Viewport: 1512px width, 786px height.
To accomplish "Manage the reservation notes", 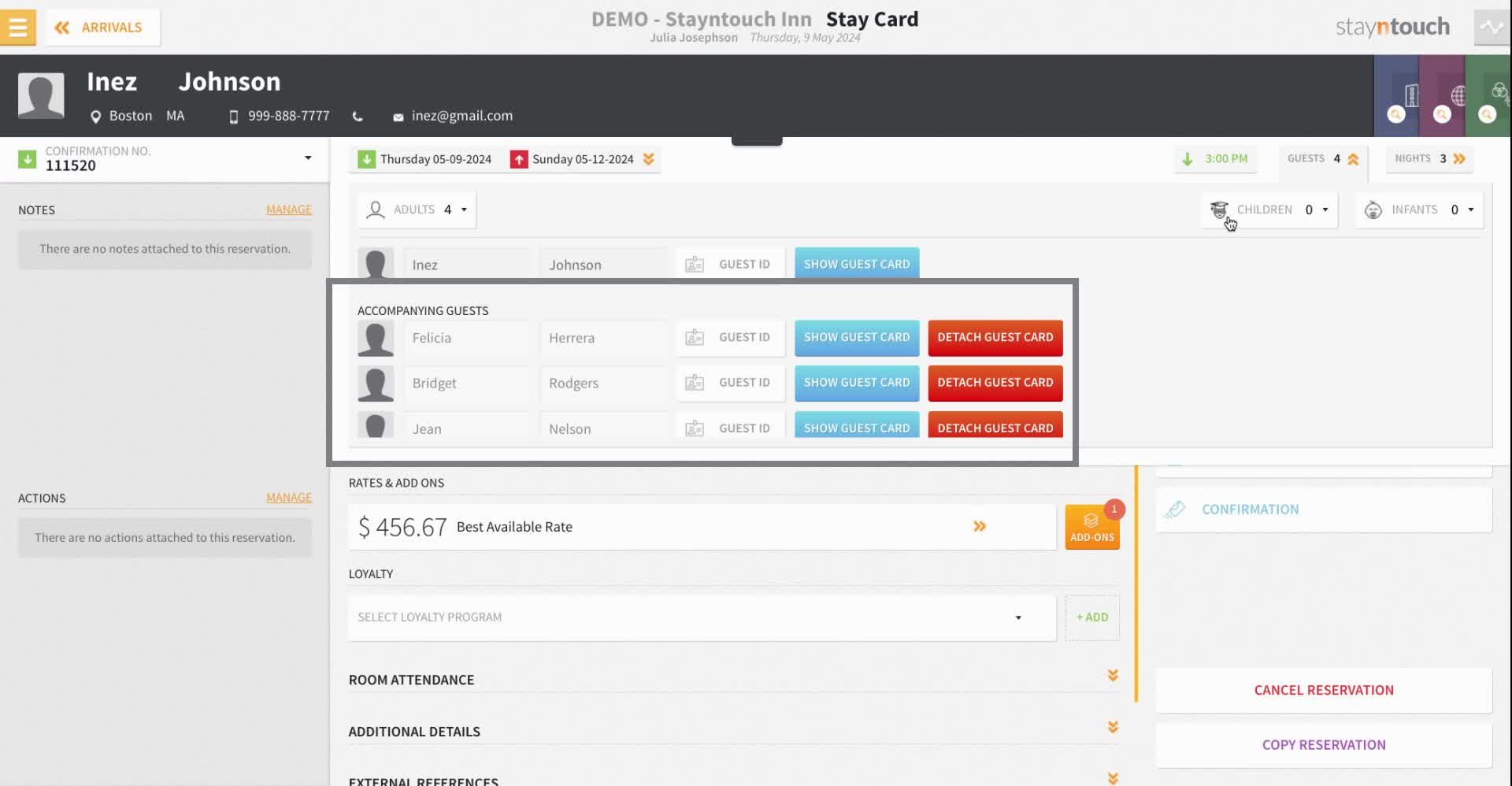I will tap(289, 209).
